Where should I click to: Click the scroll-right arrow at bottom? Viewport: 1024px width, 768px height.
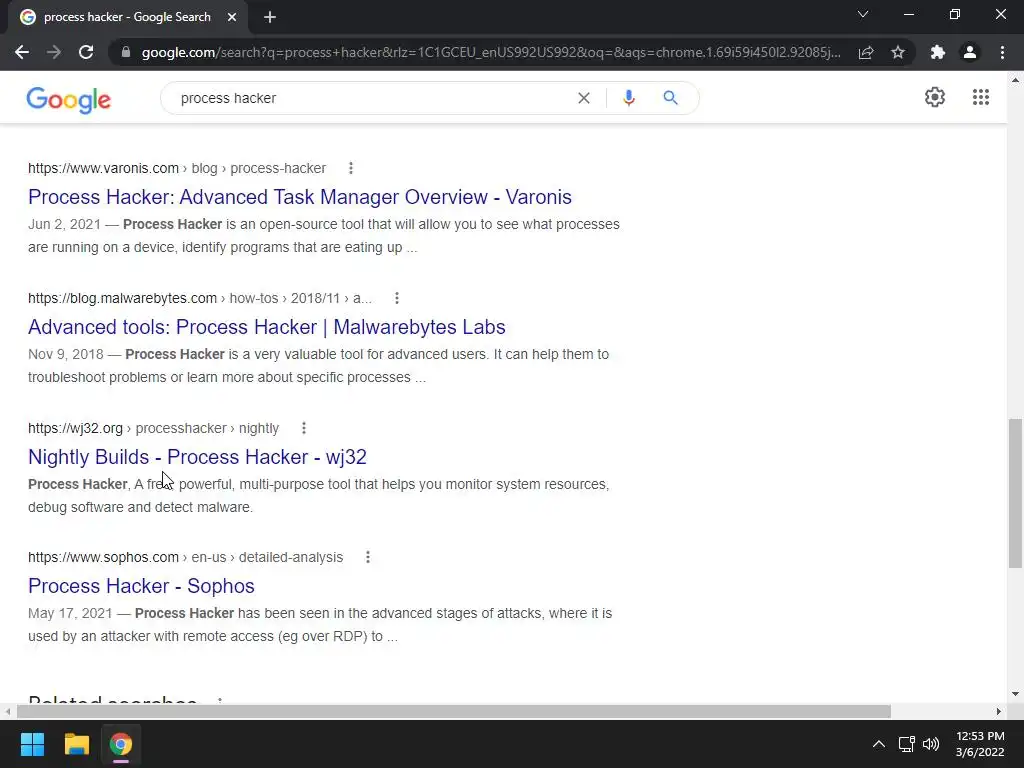click(998, 711)
